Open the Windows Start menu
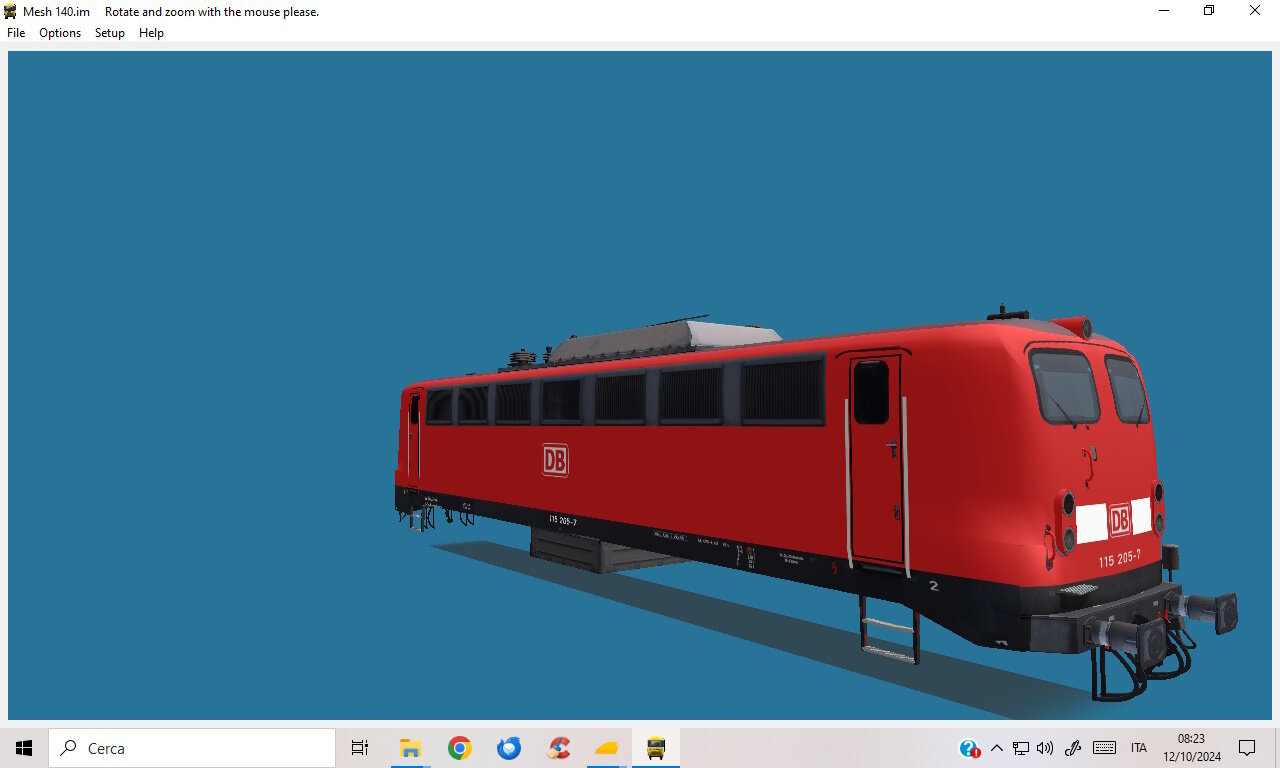Screen dimensions: 1280x768 (x=24, y=748)
